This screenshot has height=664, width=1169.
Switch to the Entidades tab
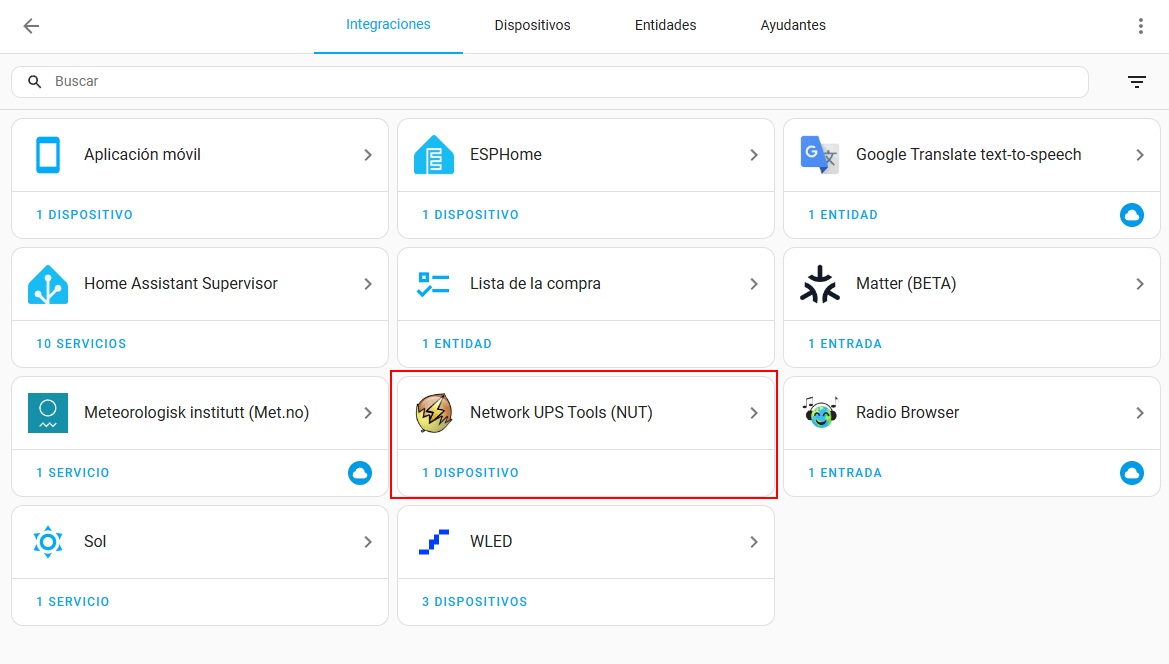pyautogui.click(x=666, y=25)
